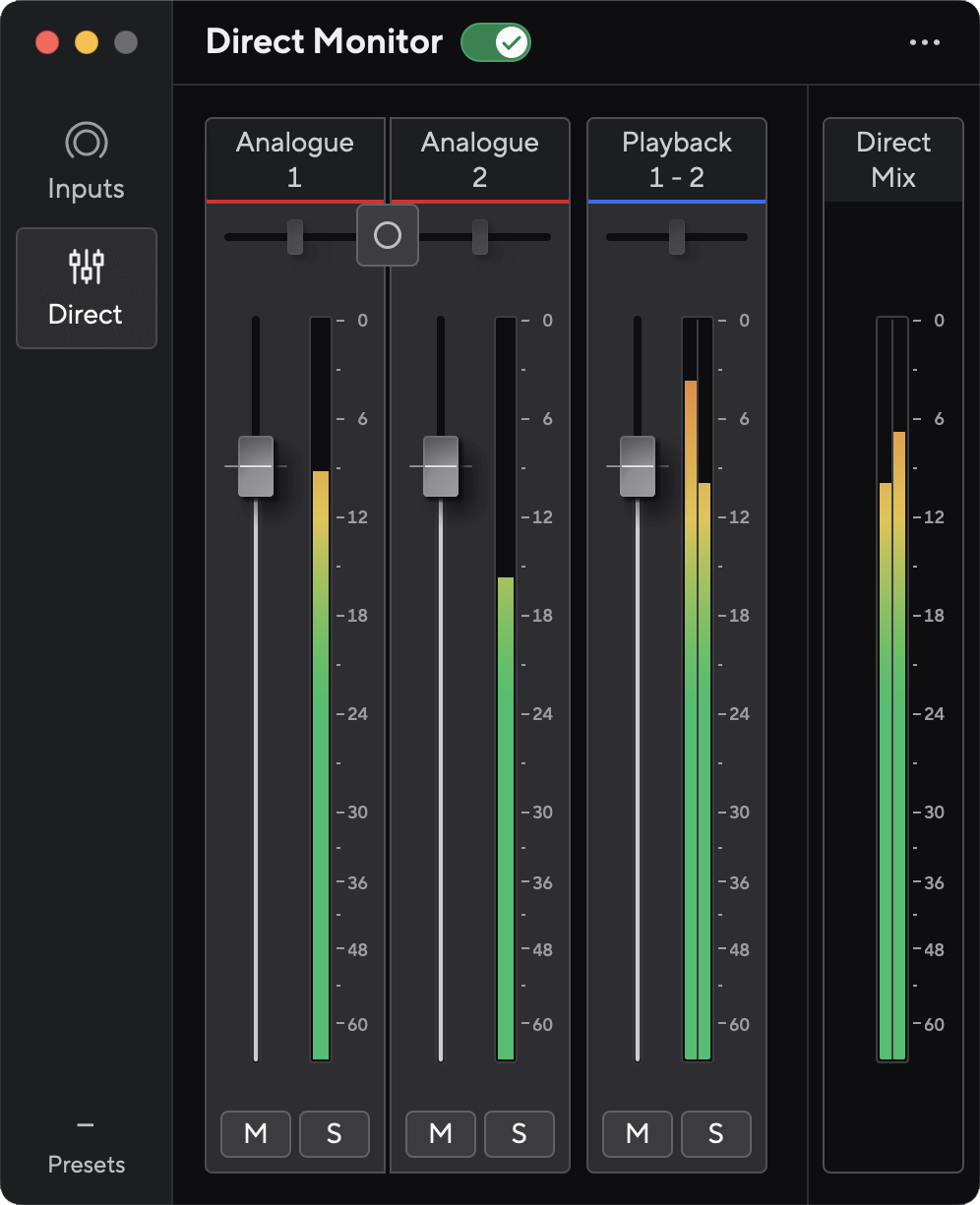
Task: Open the ellipsis options menu
Action: pos(925,41)
